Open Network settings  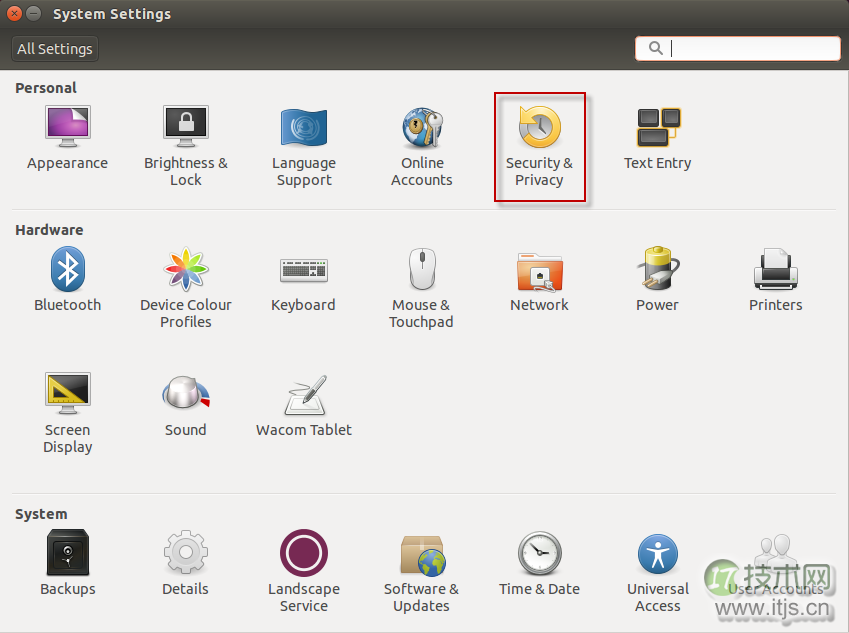pyautogui.click(x=539, y=282)
